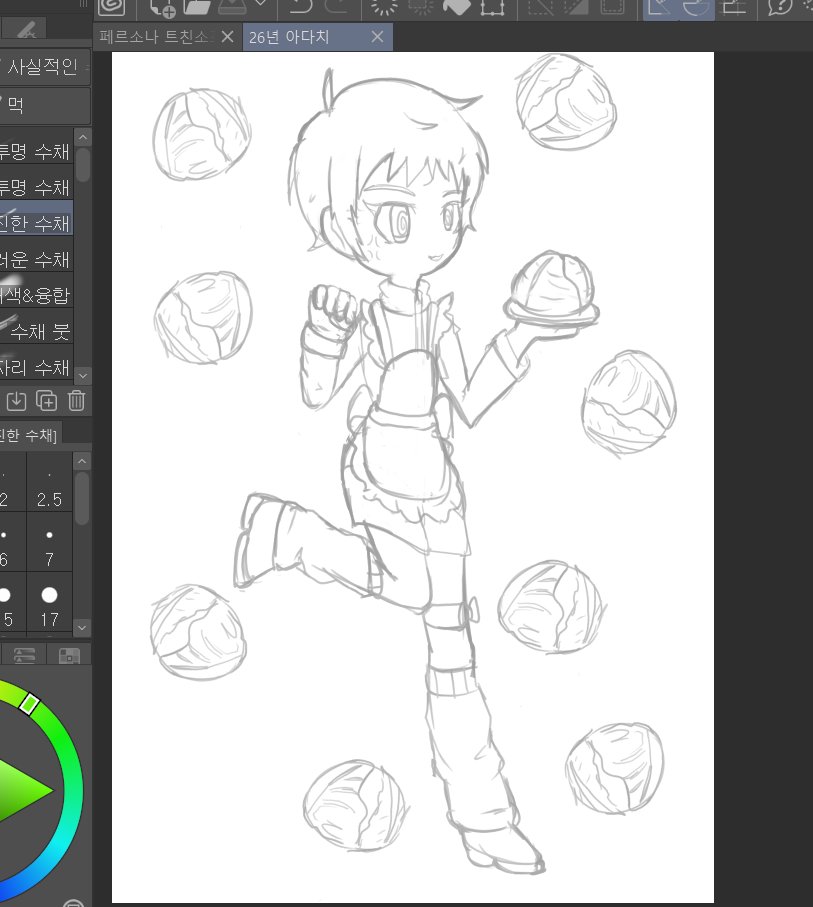Screen dimensions: 813x907
Task: Close the 페르소나 트친소 tab
Action: coord(227,37)
